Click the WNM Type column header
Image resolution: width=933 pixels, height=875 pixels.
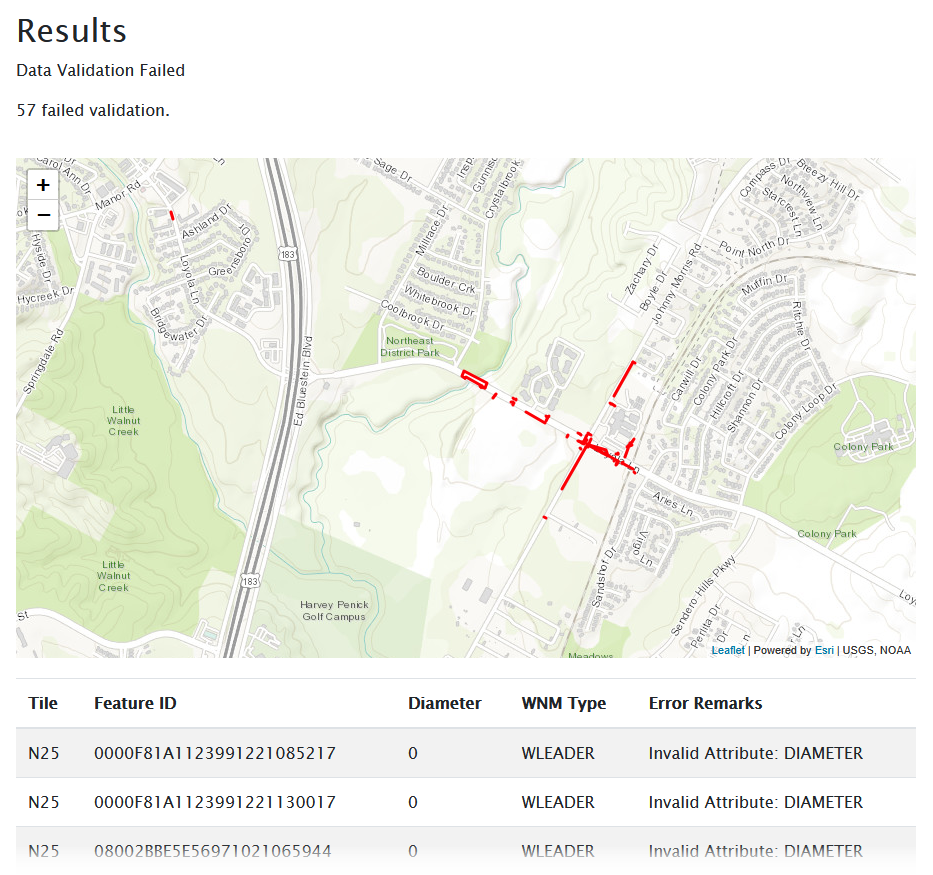click(563, 703)
